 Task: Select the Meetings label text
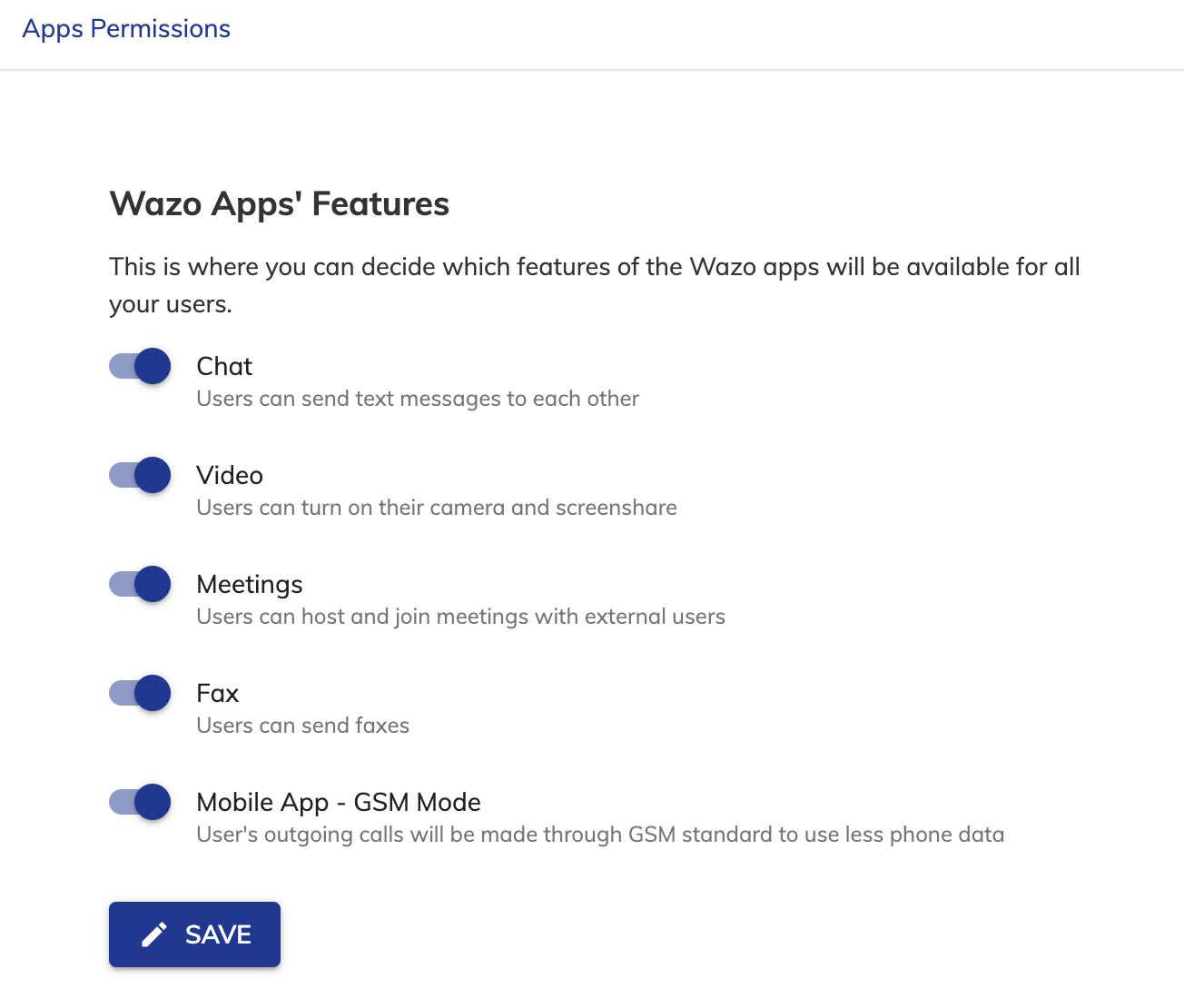pos(250,585)
